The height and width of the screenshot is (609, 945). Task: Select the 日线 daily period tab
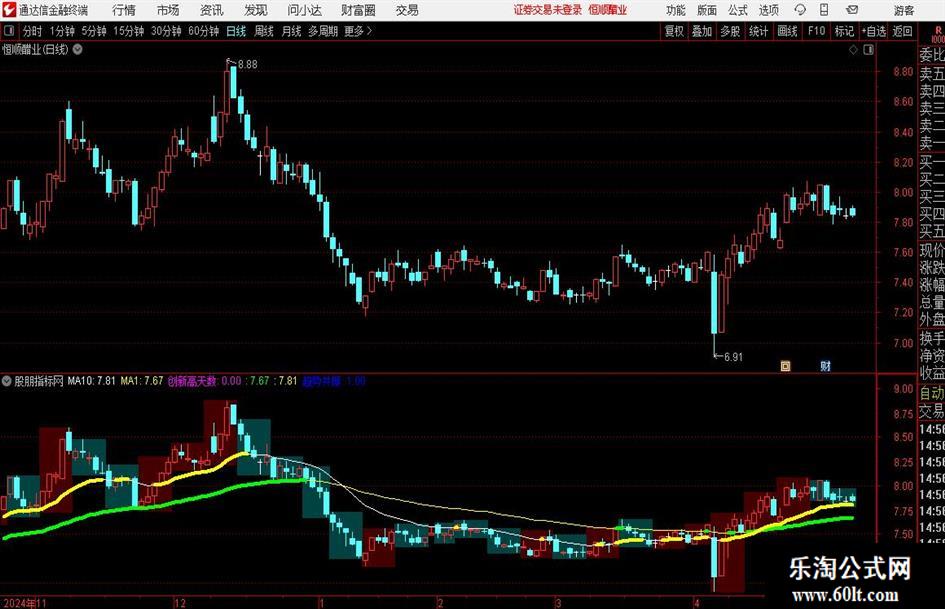[236, 31]
